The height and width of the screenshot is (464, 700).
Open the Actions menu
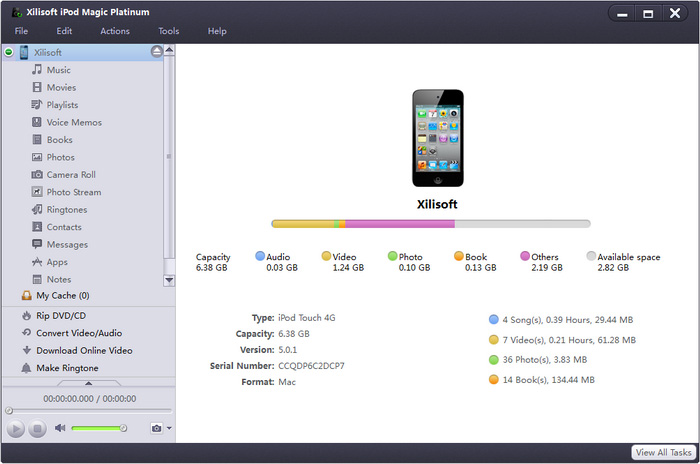[115, 31]
